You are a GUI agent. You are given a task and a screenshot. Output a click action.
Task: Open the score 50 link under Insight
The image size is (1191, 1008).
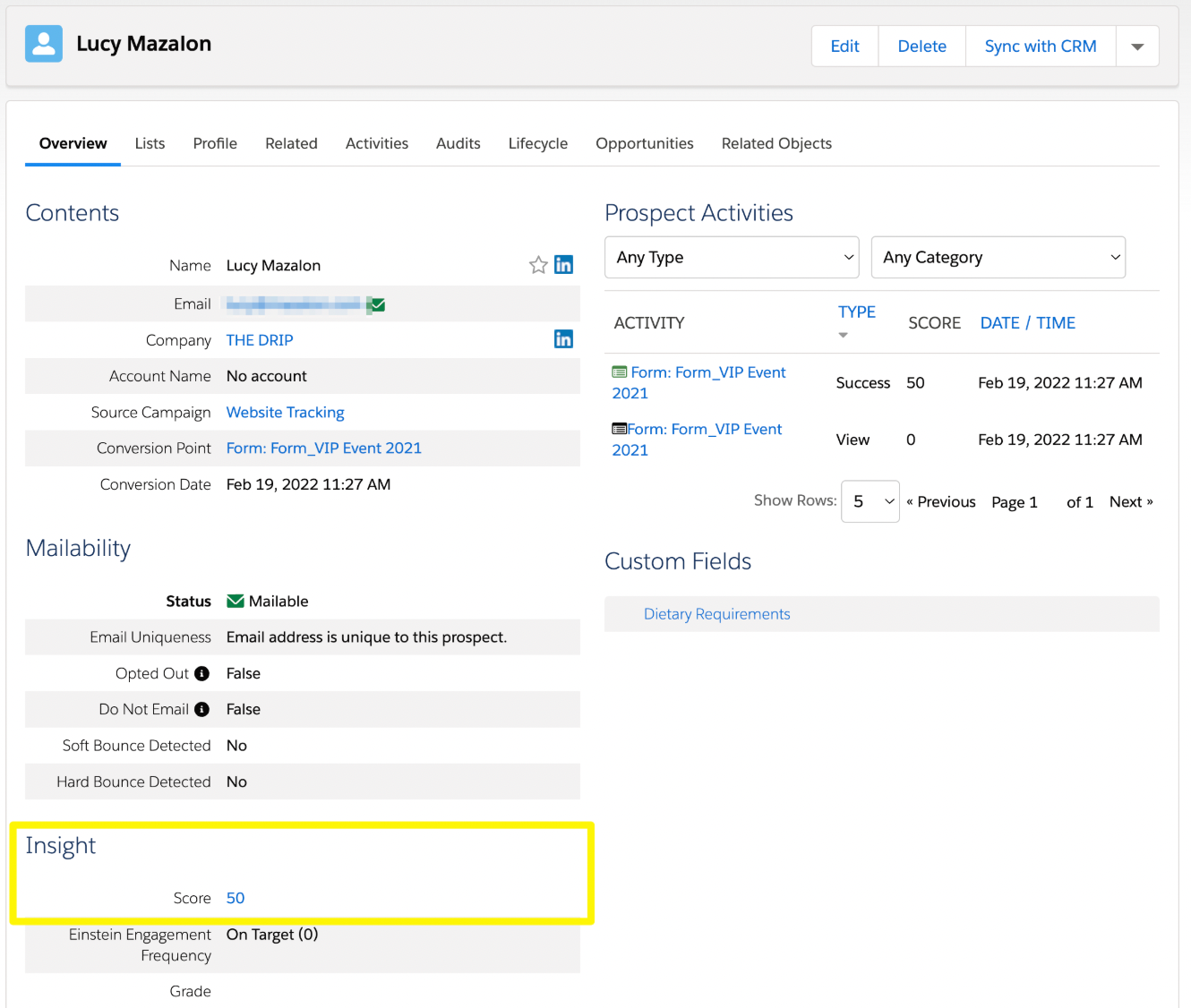[236, 898]
